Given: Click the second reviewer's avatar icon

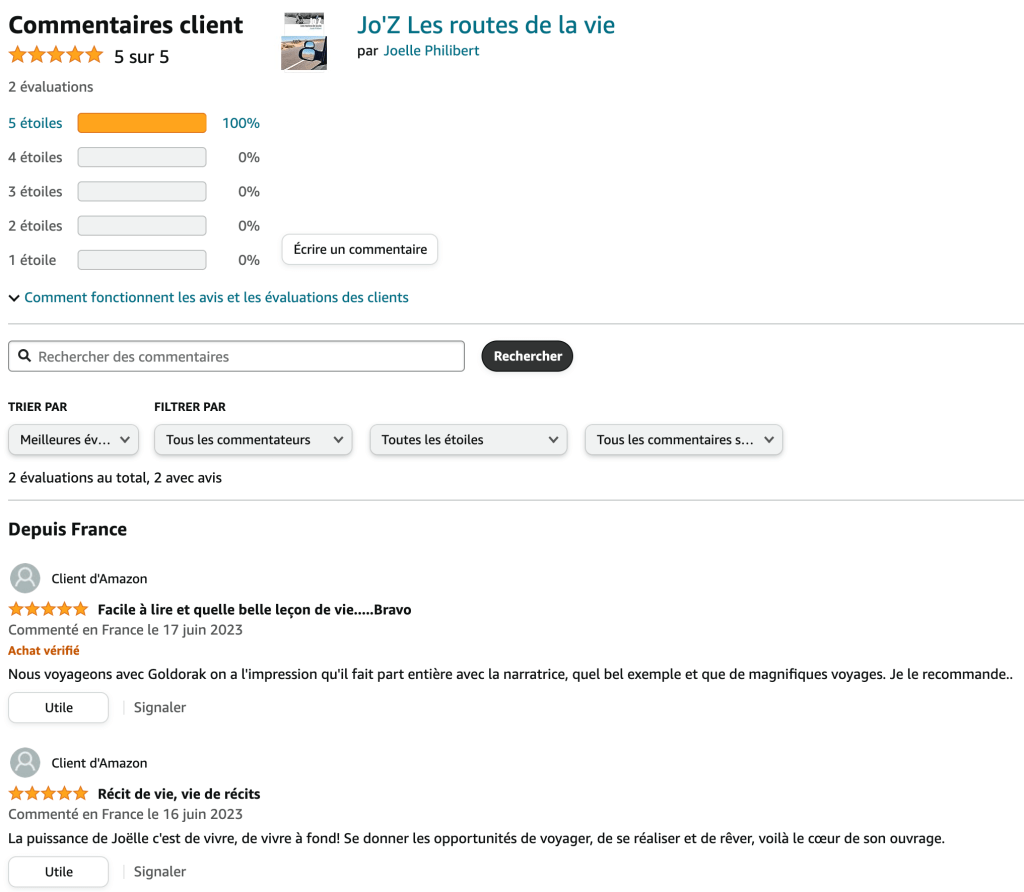Looking at the screenshot, I should (x=25, y=763).
